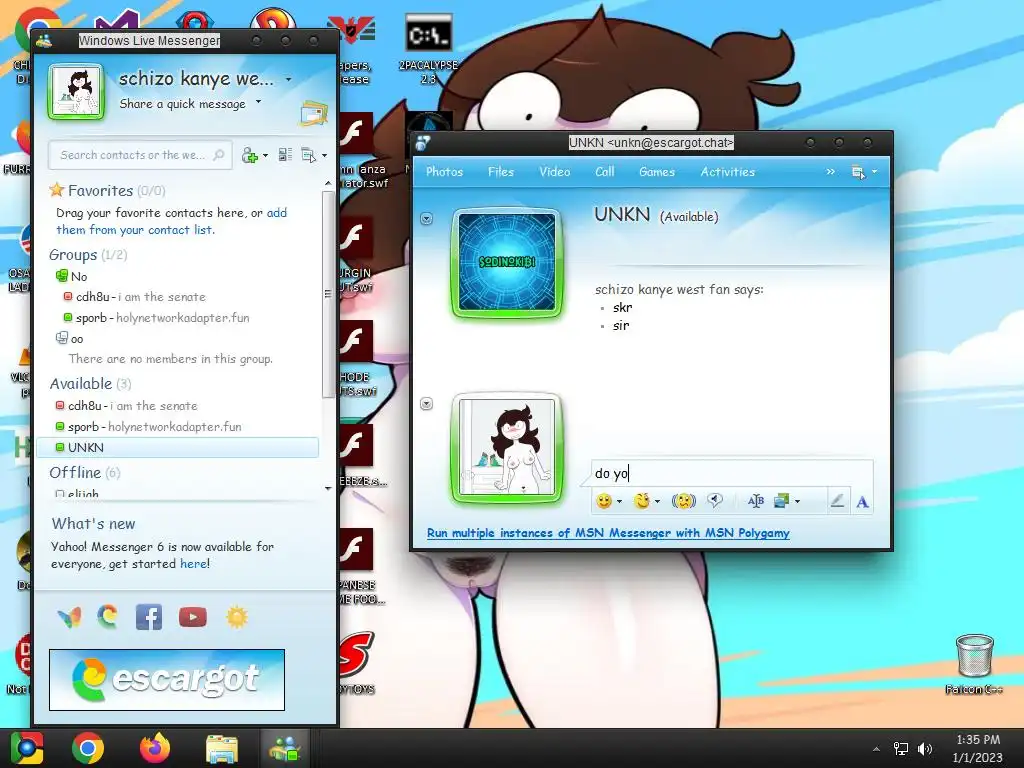Open the background picker dropdown arrow
1024x768 pixels.
[797, 502]
